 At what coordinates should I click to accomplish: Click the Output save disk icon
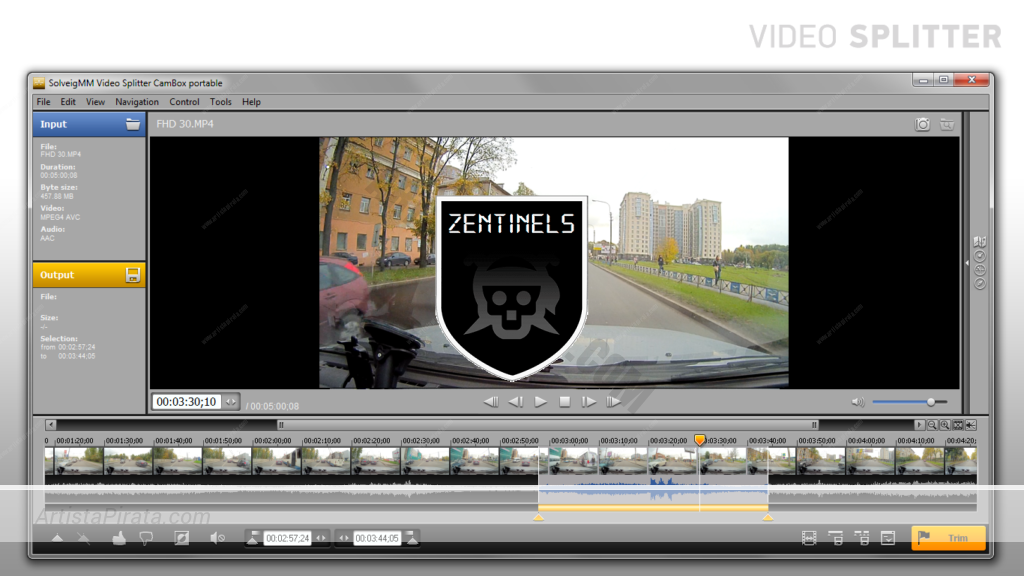pos(133,275)
